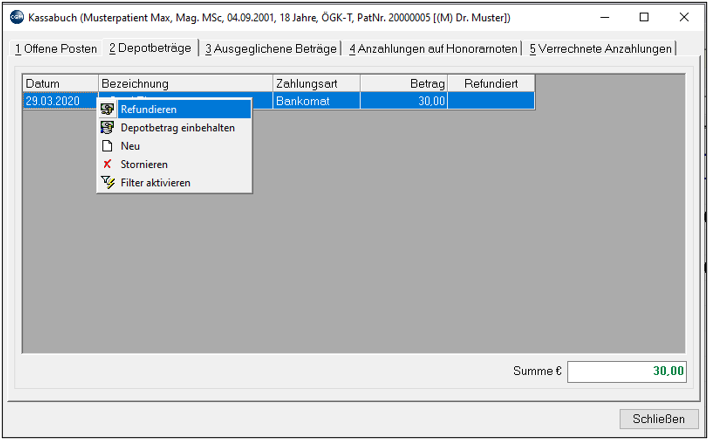
Task: Open the 2 Depotbeträge tab
Action: click(x=150, y=48)
